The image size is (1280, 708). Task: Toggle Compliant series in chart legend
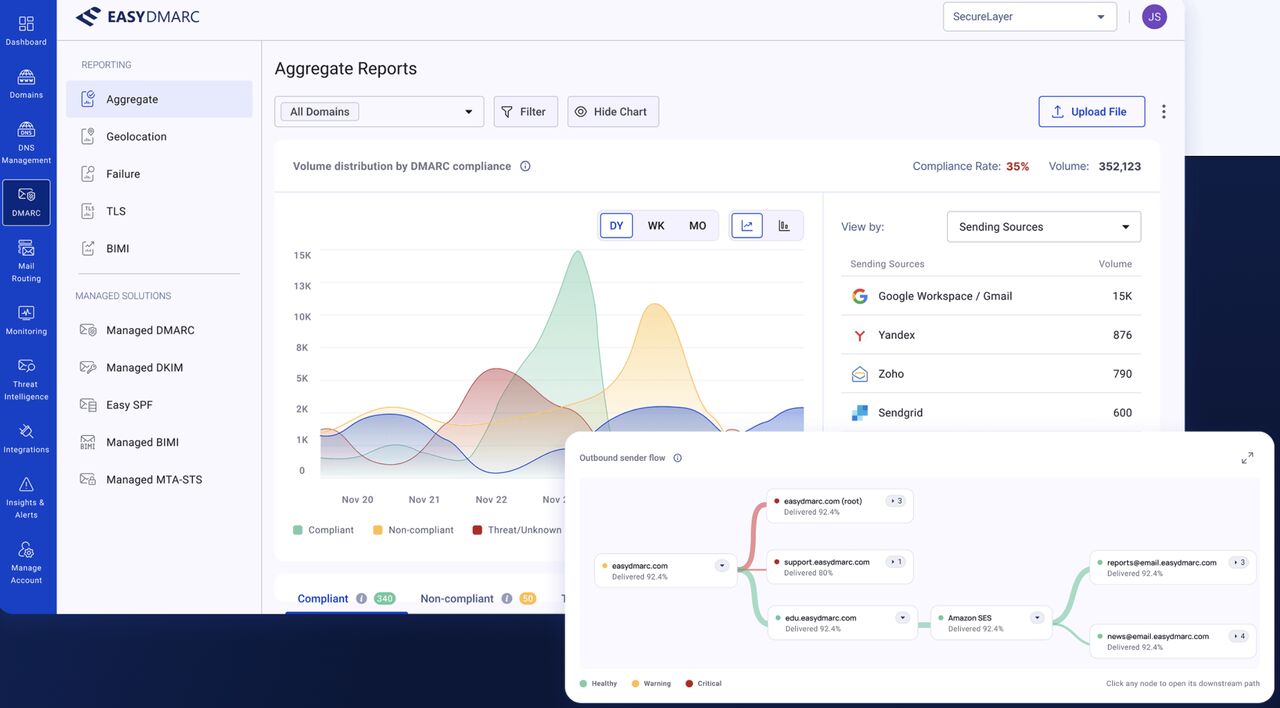click(323, 530)
